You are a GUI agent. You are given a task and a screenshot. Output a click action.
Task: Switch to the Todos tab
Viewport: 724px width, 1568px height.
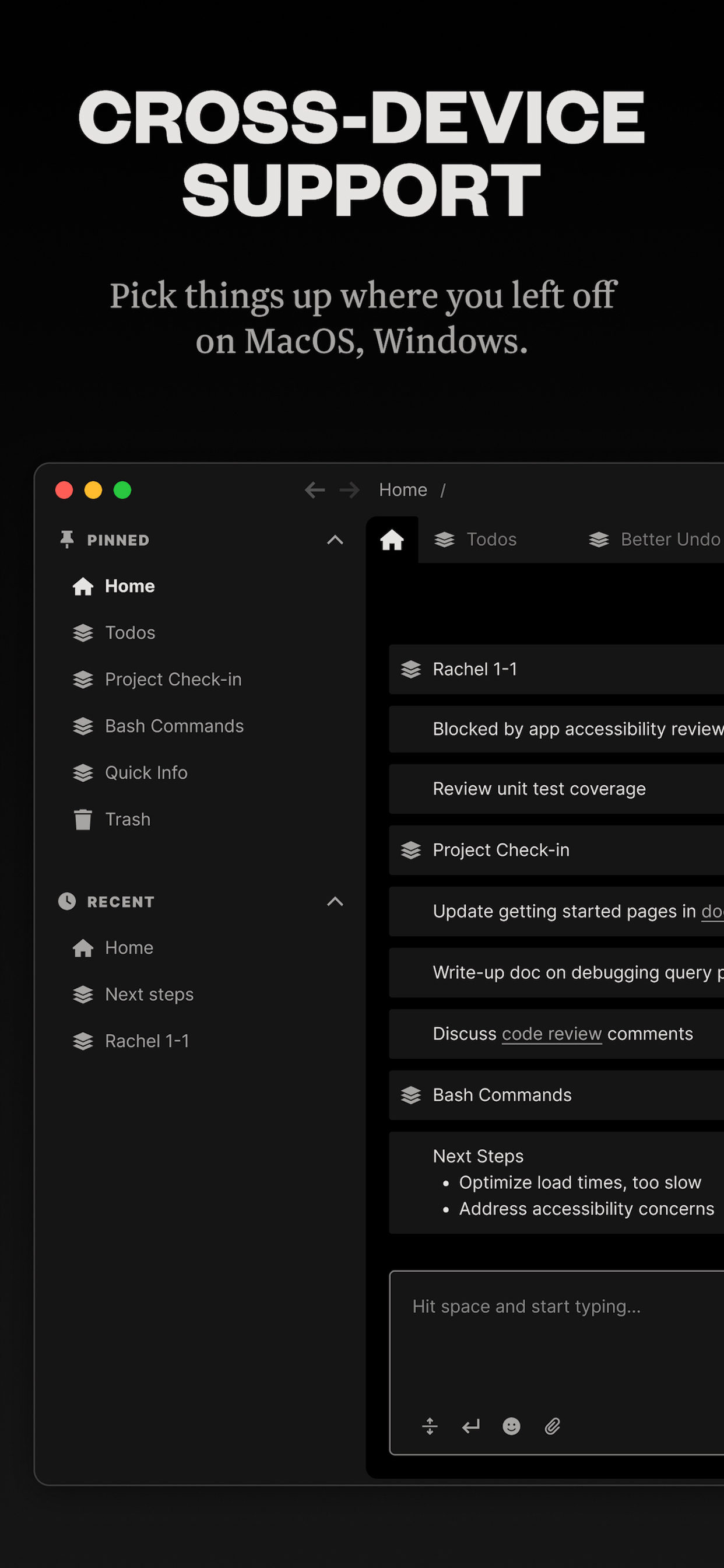pyautogui.click(x=475, y=540)
